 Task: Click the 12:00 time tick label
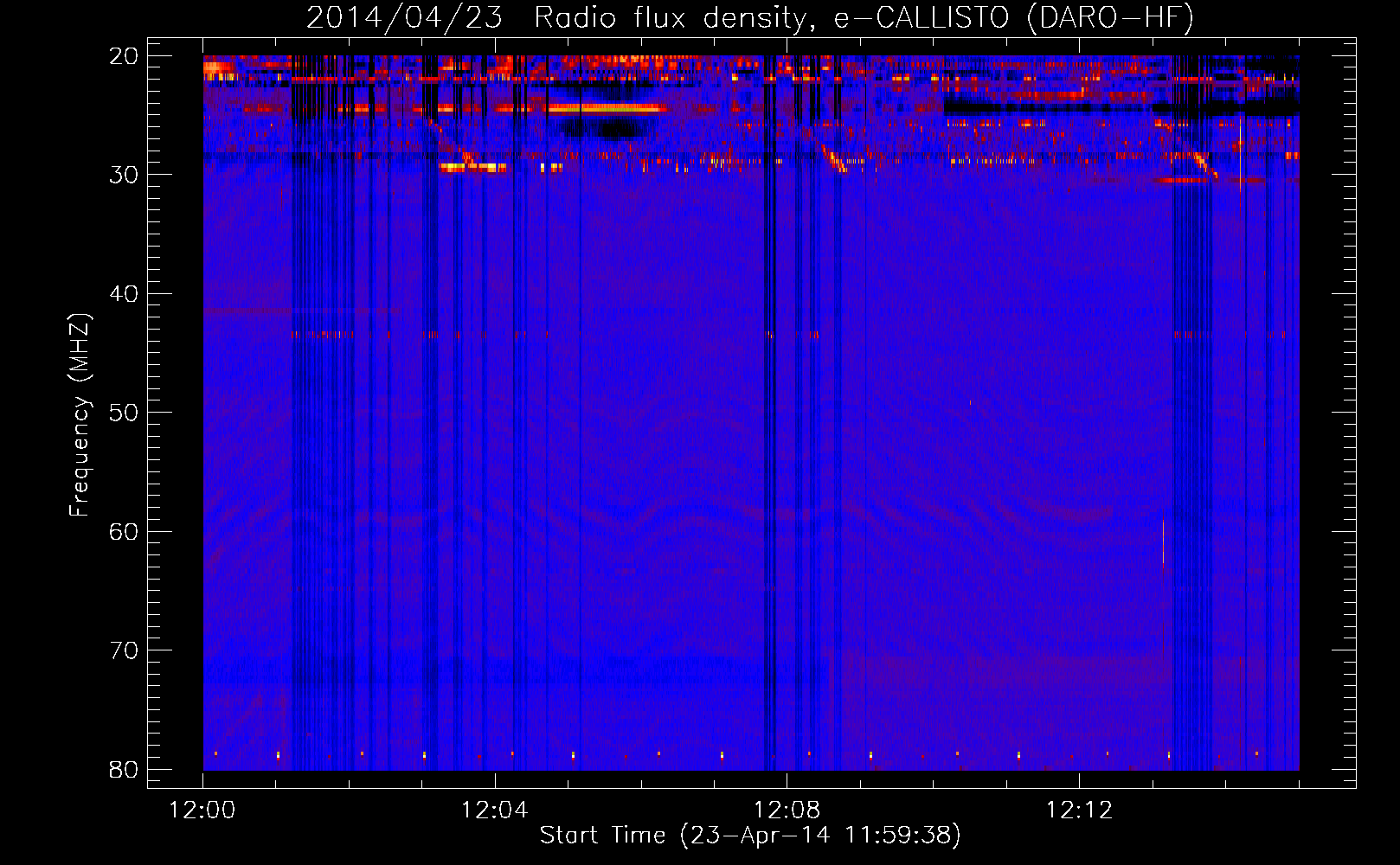point(202,811)
